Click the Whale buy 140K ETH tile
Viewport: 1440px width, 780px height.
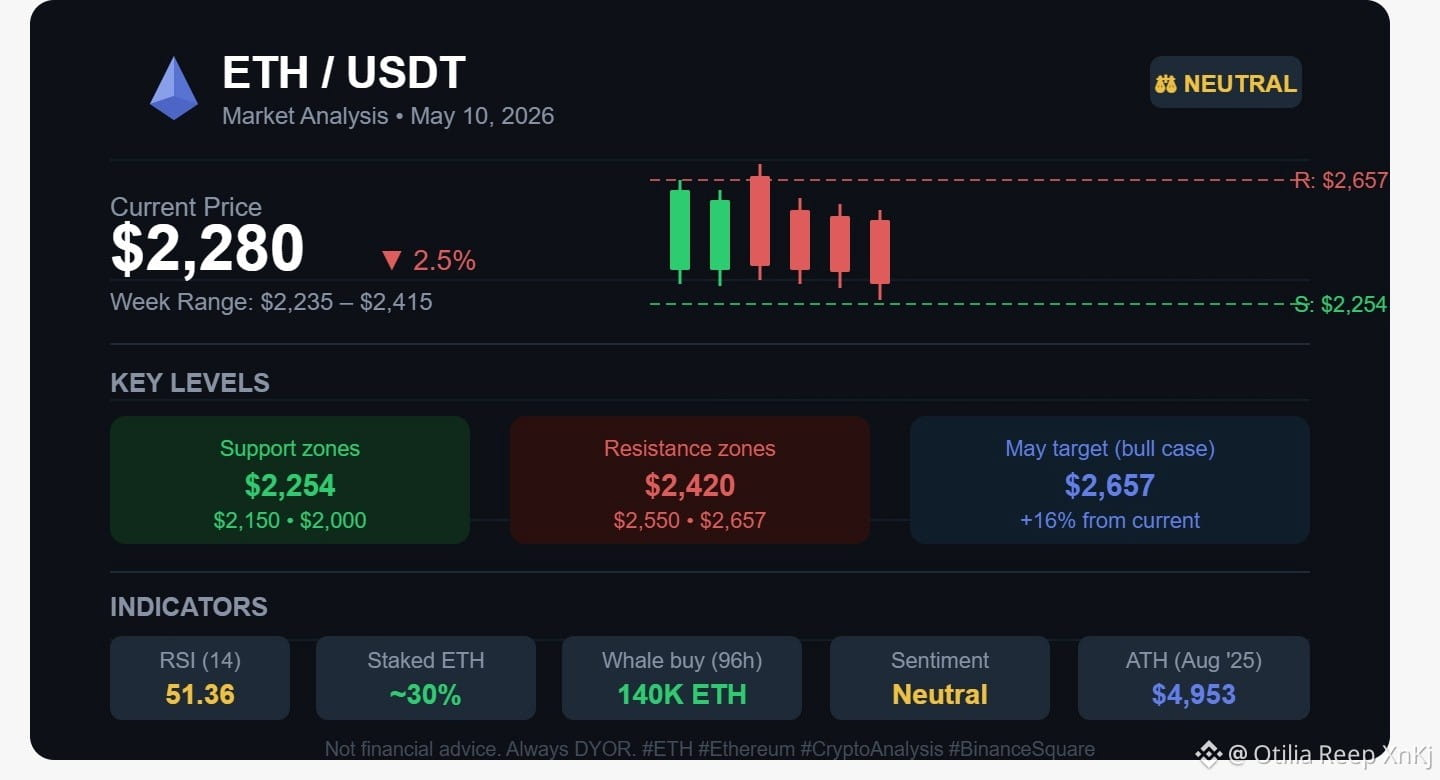tap(682, 678)
